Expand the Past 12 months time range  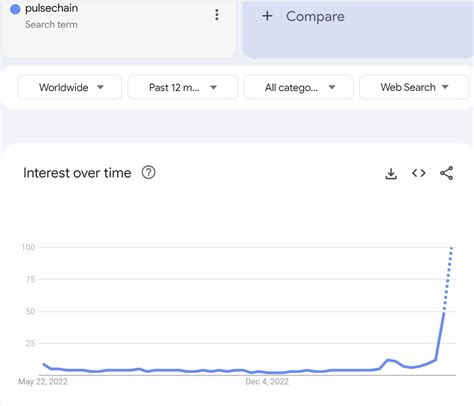183,87
